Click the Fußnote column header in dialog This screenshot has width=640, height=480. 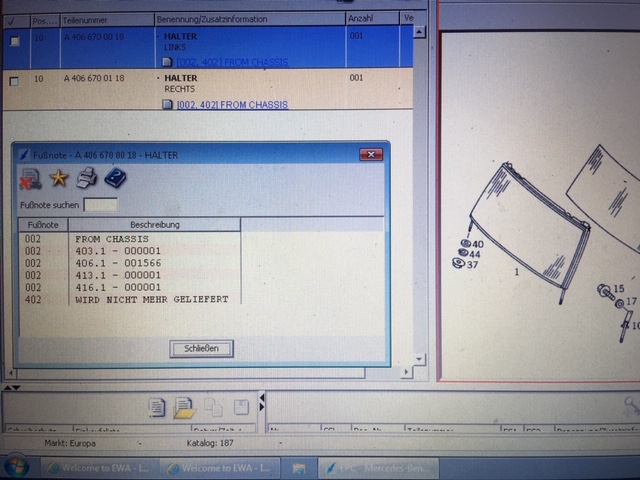[x=43, y=225]
